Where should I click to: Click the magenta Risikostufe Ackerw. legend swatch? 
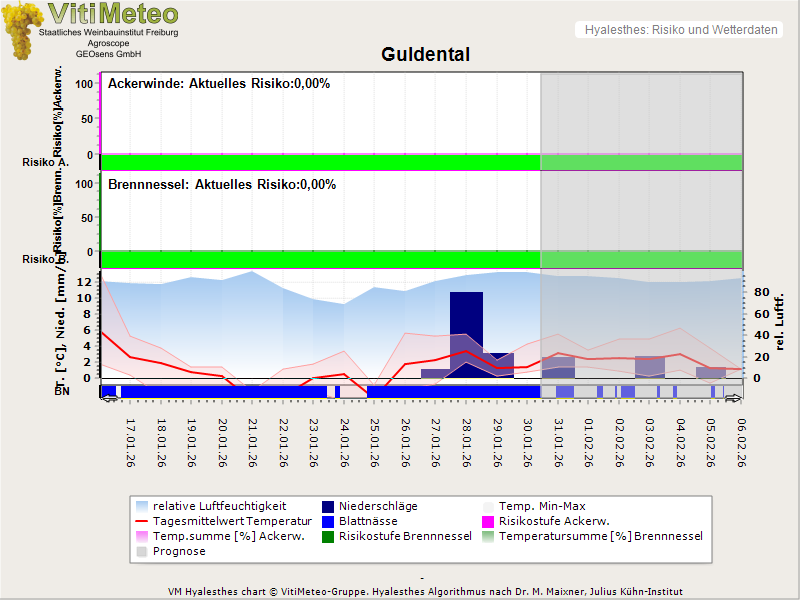(489, 521)
